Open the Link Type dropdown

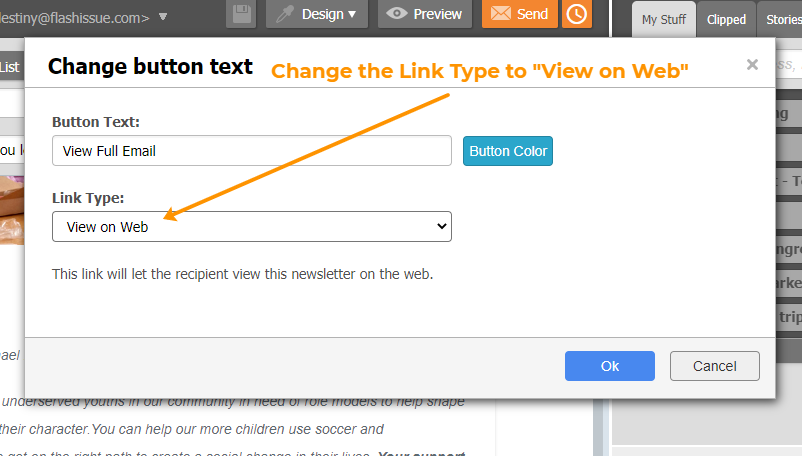[252, 227]
